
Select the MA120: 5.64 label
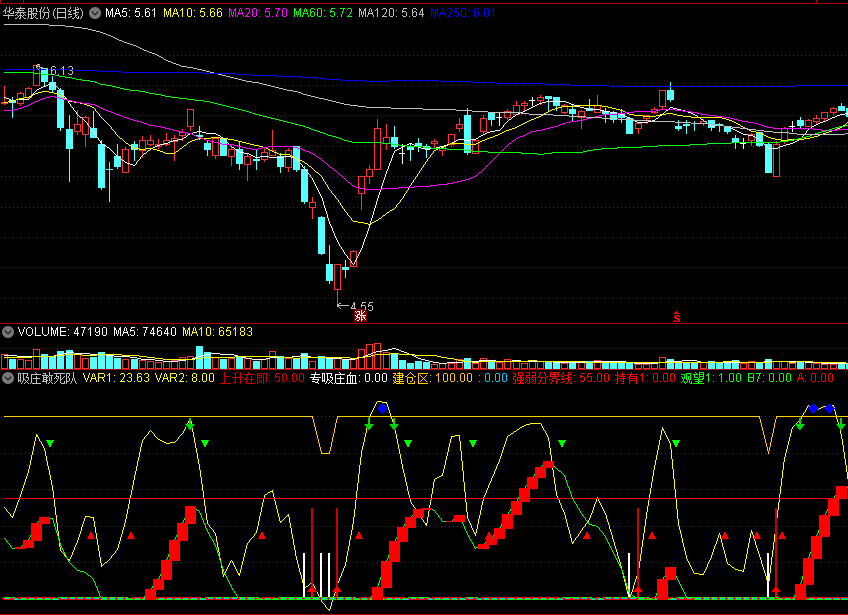[392, 13]
